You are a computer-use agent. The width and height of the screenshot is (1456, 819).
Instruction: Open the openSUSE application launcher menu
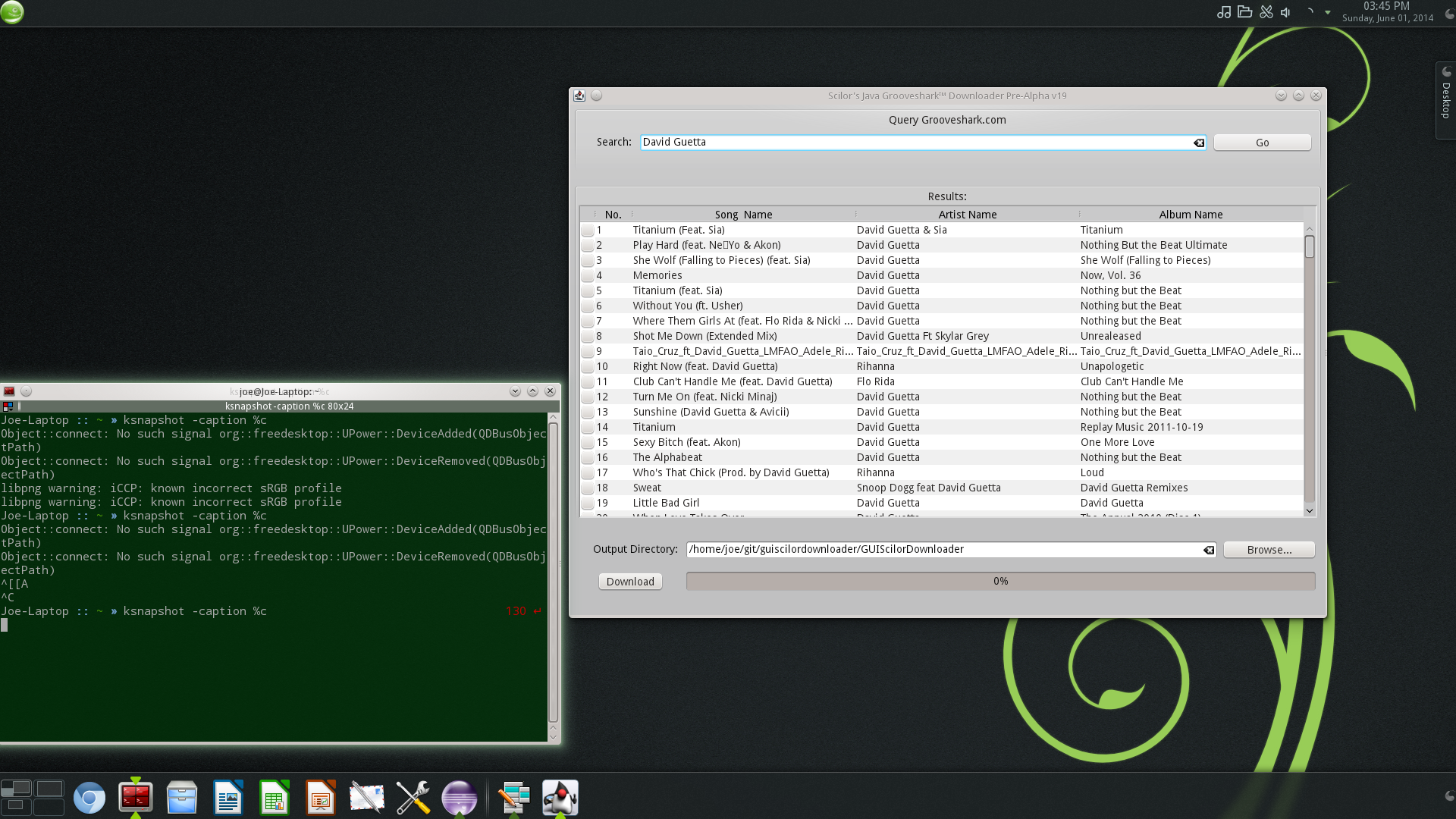coord(12,12)
